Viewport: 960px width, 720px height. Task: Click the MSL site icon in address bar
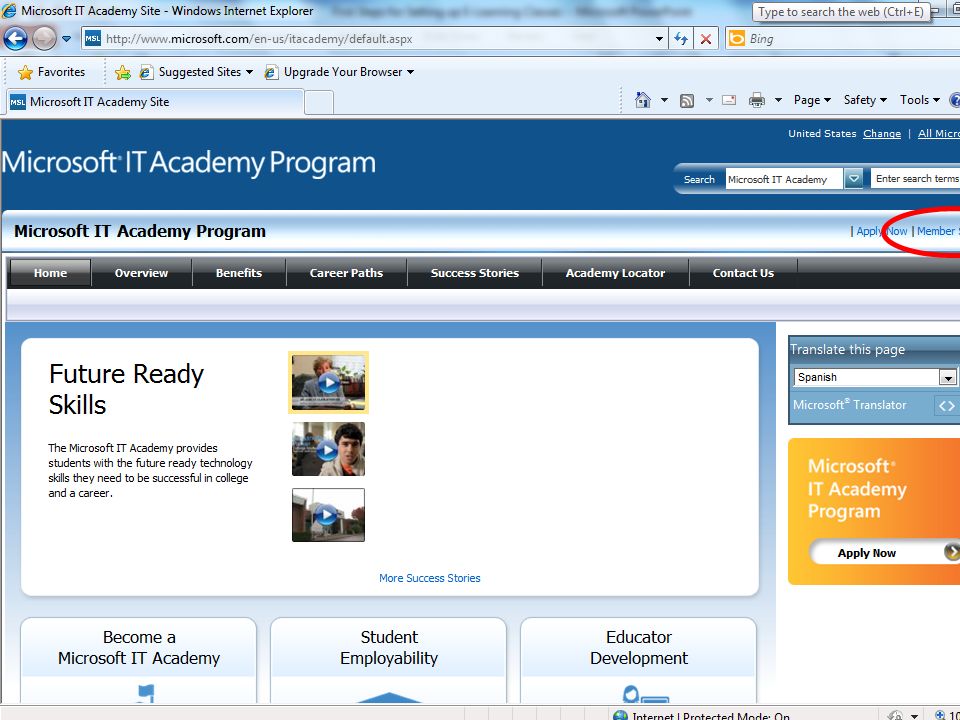click(x=92, y=39)
